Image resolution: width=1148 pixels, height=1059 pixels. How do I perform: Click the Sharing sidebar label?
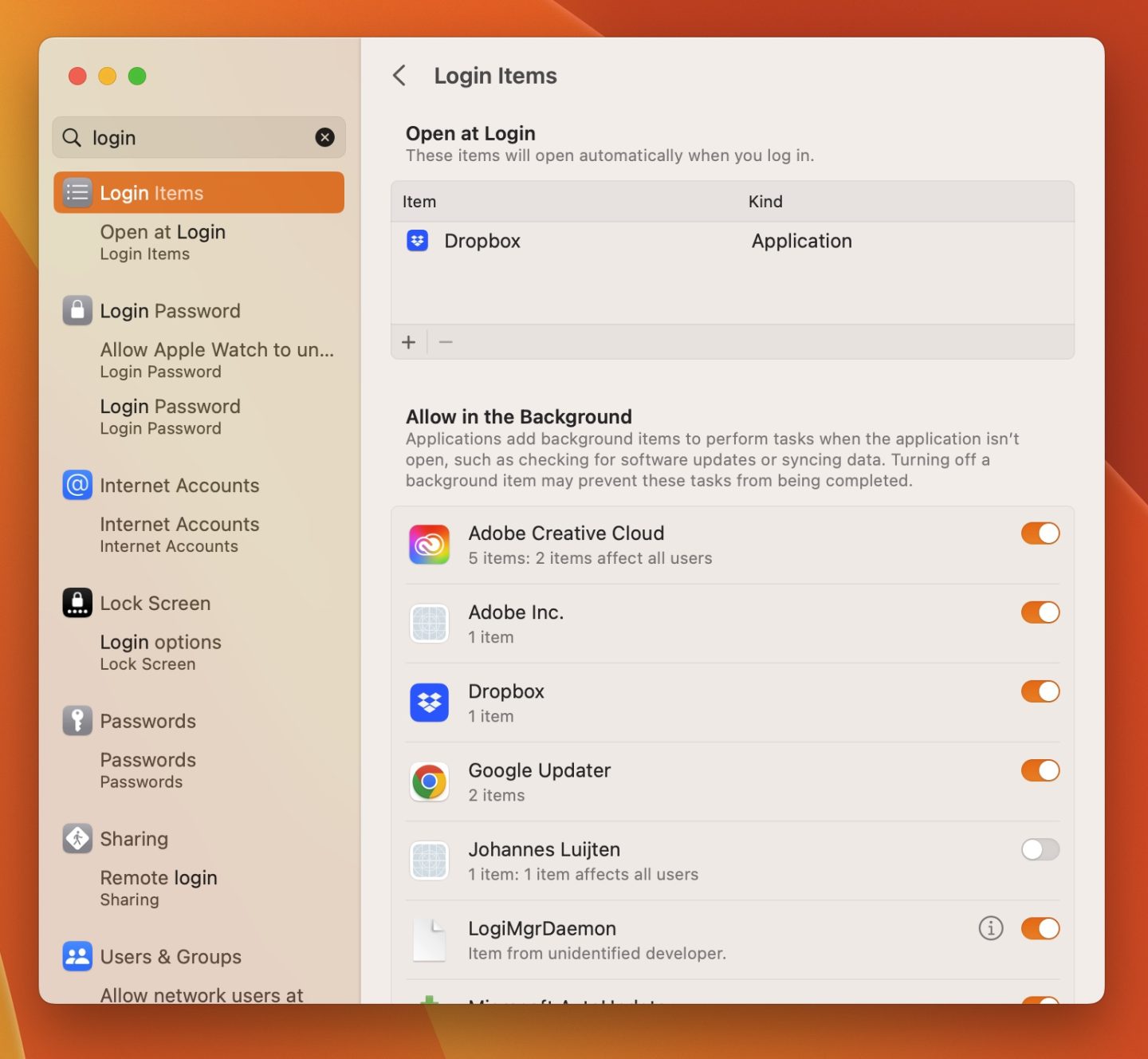(x=134, y=838)
